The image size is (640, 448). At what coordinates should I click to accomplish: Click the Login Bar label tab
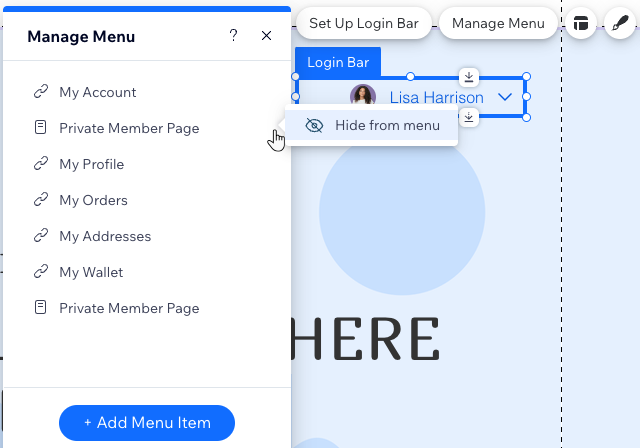(x=338, y=62)
